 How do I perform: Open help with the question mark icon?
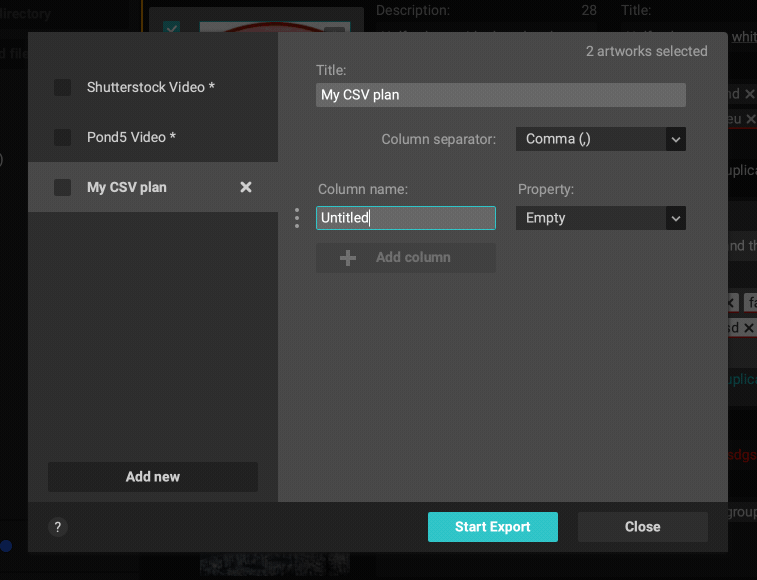tap(58, 527)
